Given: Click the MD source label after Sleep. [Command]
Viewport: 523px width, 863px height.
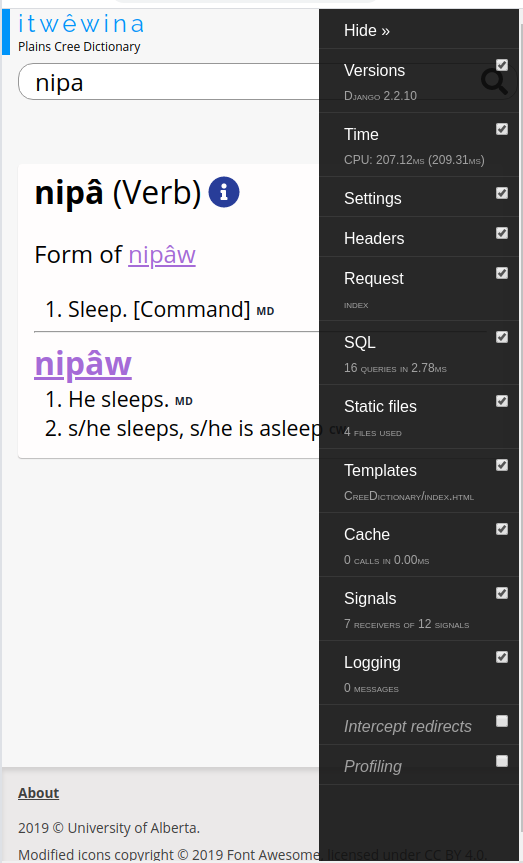Looking at the screenshot, I should (265, 312).
